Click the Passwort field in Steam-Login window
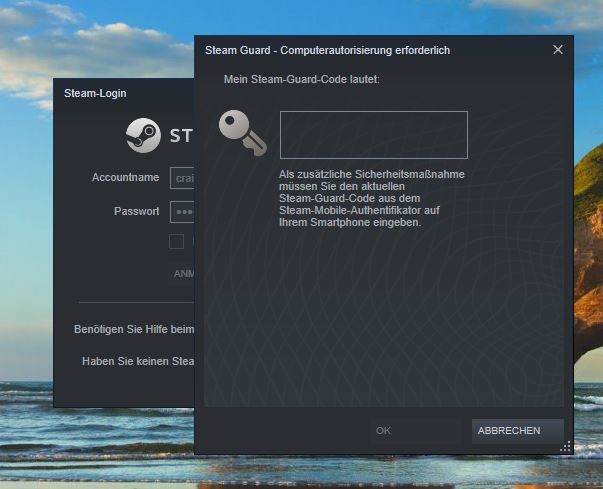The width and height of the screenshot is (603, 489). 182,212
